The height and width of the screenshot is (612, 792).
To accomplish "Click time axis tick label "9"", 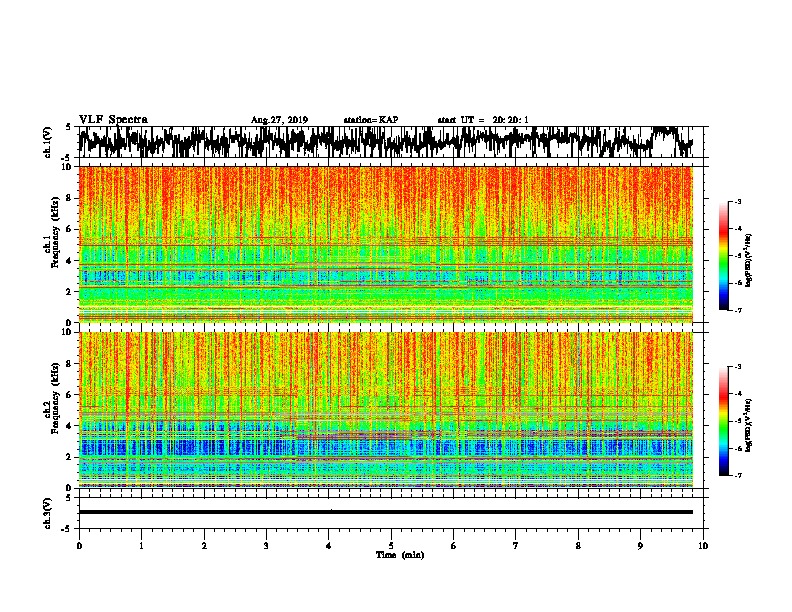I will tap(640, 546).
